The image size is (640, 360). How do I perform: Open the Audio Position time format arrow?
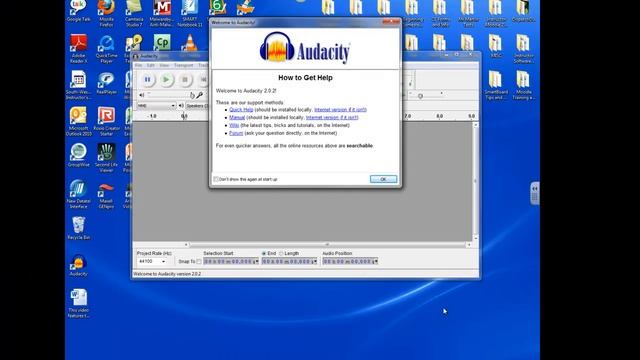(x=376, y=262)
